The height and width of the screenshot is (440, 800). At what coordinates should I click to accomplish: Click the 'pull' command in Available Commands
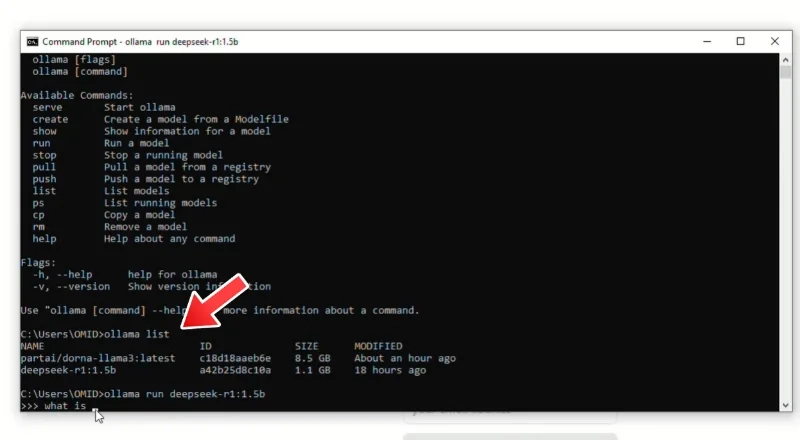44,167
